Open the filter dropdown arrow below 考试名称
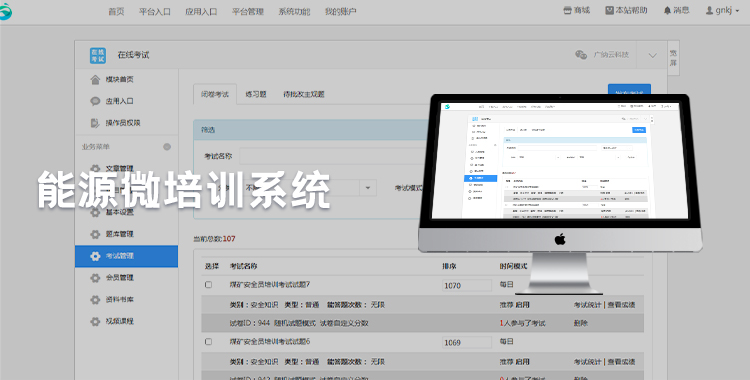Viewport: 750px width, 380px height. coord(367,188)
